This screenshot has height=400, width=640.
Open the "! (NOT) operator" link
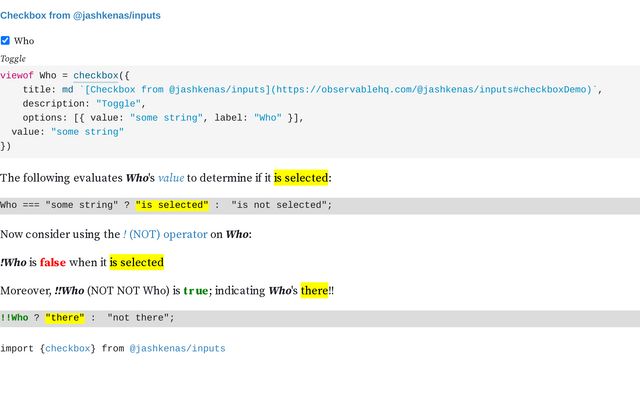[165, 234]
